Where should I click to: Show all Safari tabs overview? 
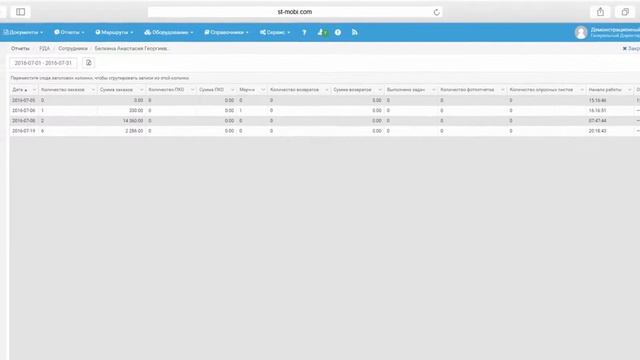click(x=625, y=12)
